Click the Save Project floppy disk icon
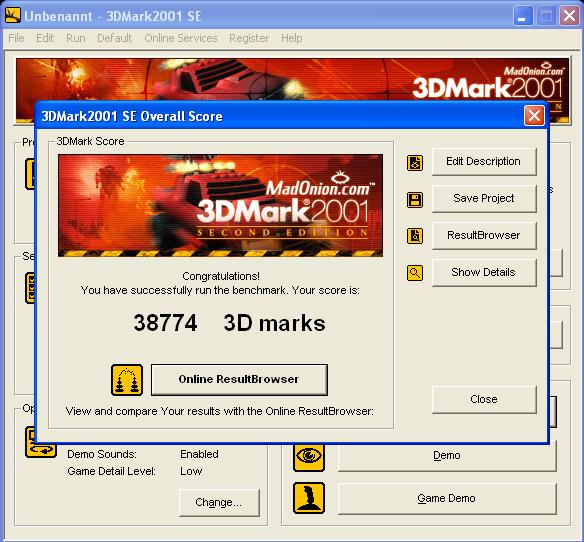This screenshot has height=542, width=584. 415,200
